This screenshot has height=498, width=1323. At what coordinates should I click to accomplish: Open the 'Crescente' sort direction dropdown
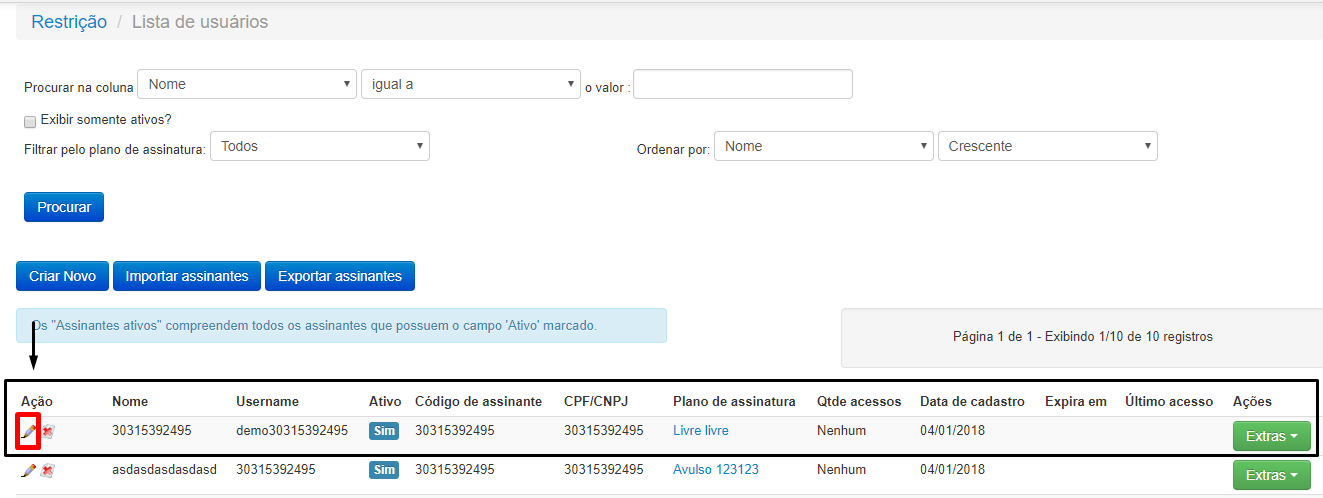tap(1047, 146)
